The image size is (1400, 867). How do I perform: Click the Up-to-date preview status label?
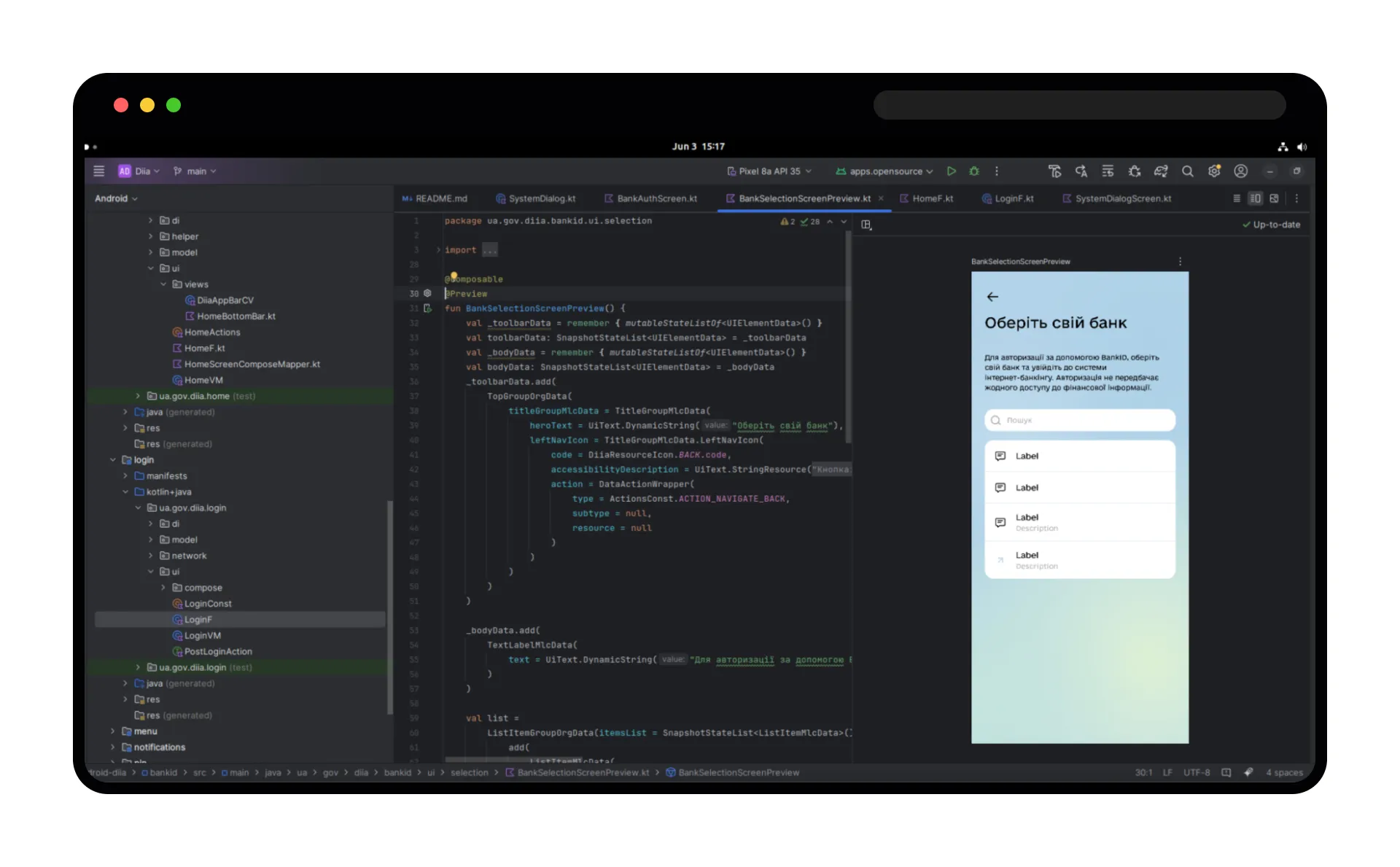pos(1272,225)
